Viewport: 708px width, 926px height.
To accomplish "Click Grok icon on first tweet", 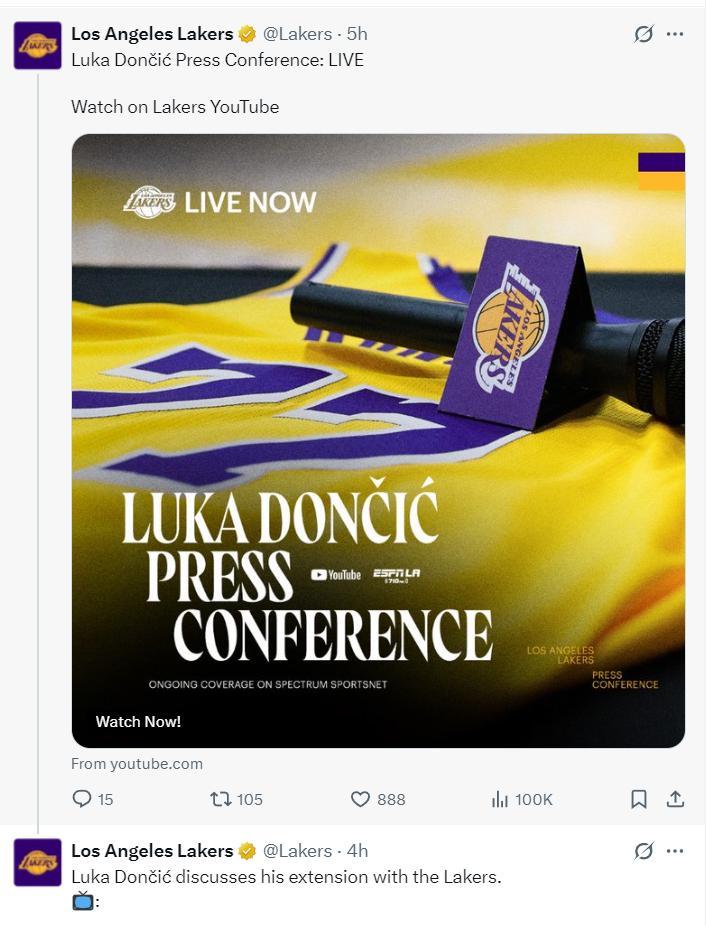I will pos(644,34).
